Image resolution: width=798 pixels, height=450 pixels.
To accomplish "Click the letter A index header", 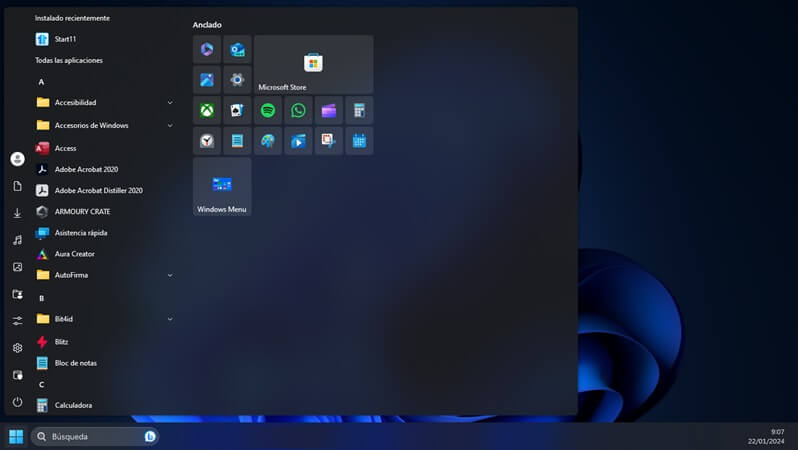I will (x=41, y=82).
